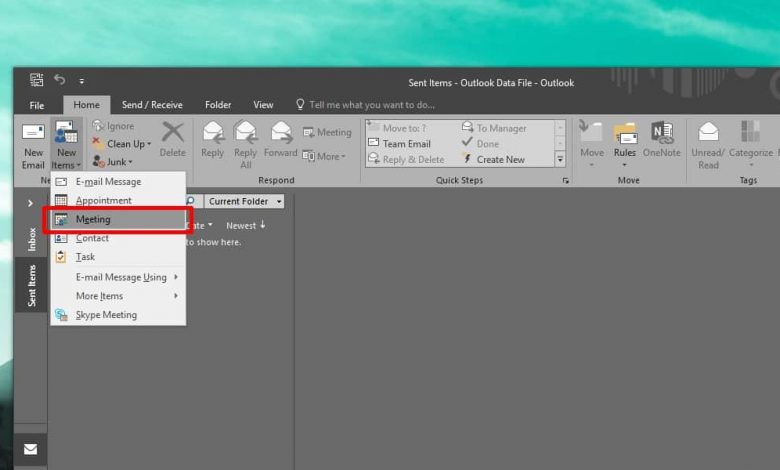Click the Delete X icon
The image size is (780, 470).
[173, 132]
